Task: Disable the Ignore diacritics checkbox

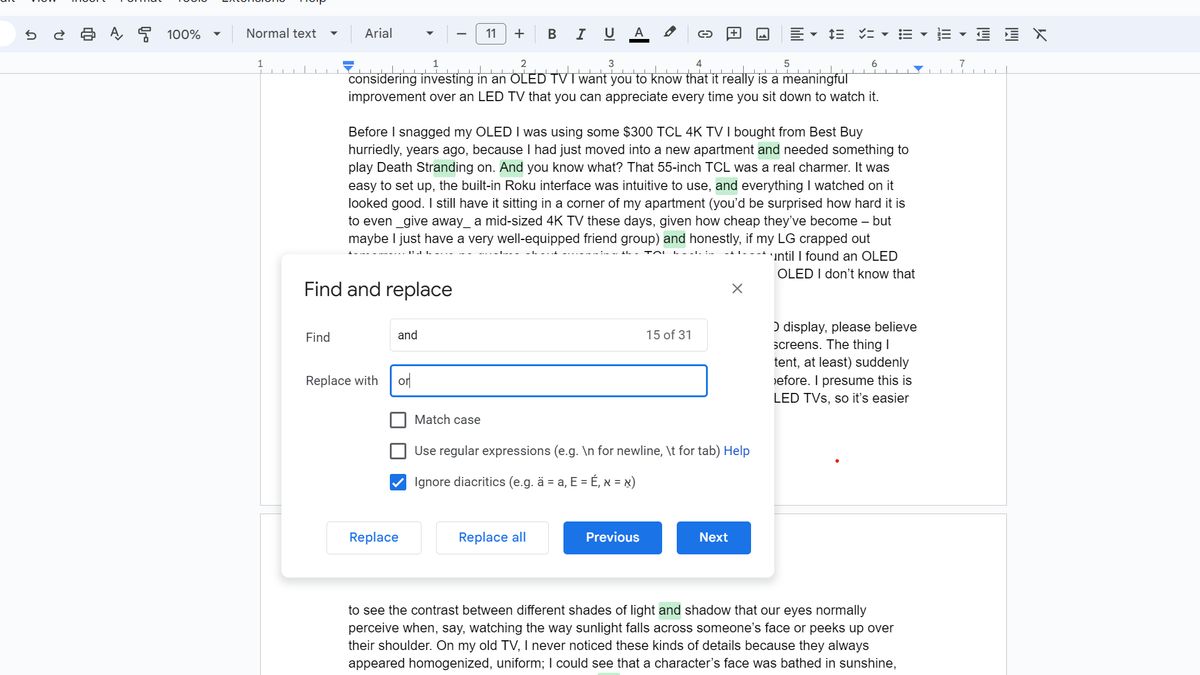Action: point(398,481)
